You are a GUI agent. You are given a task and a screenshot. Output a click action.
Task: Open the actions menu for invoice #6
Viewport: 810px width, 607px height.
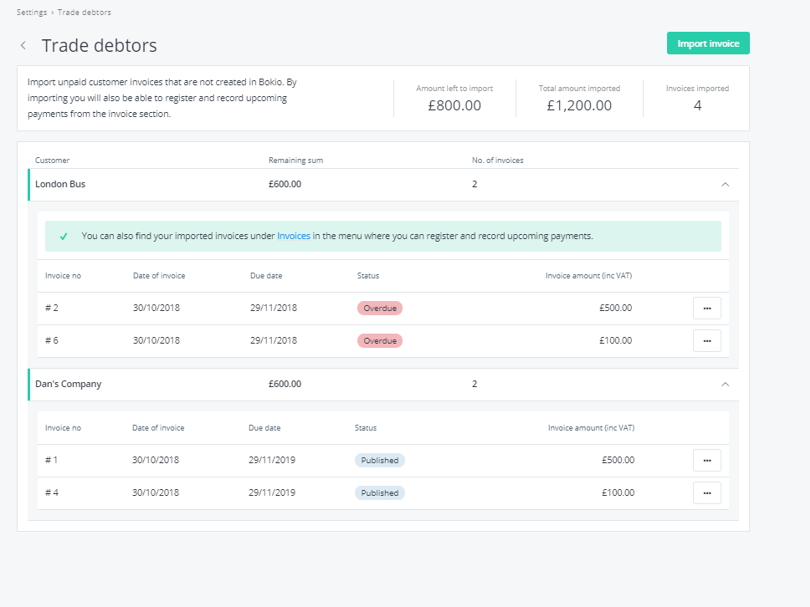[707, 340]
